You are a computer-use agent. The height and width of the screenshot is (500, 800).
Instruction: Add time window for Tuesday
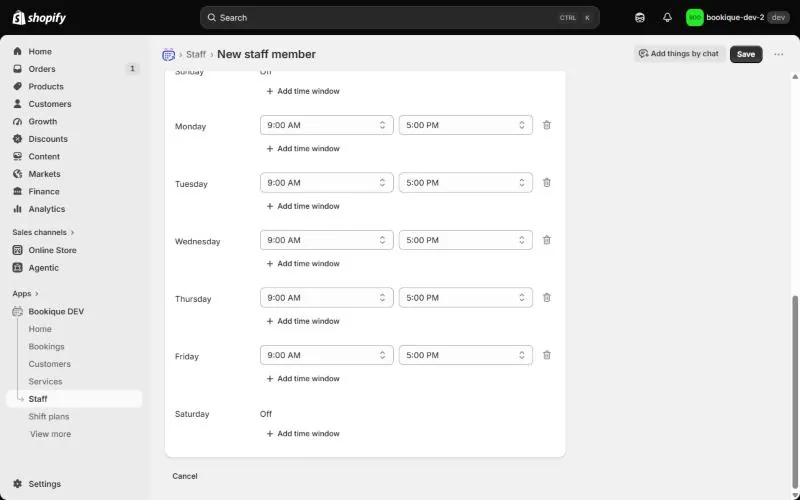point(303,206)
